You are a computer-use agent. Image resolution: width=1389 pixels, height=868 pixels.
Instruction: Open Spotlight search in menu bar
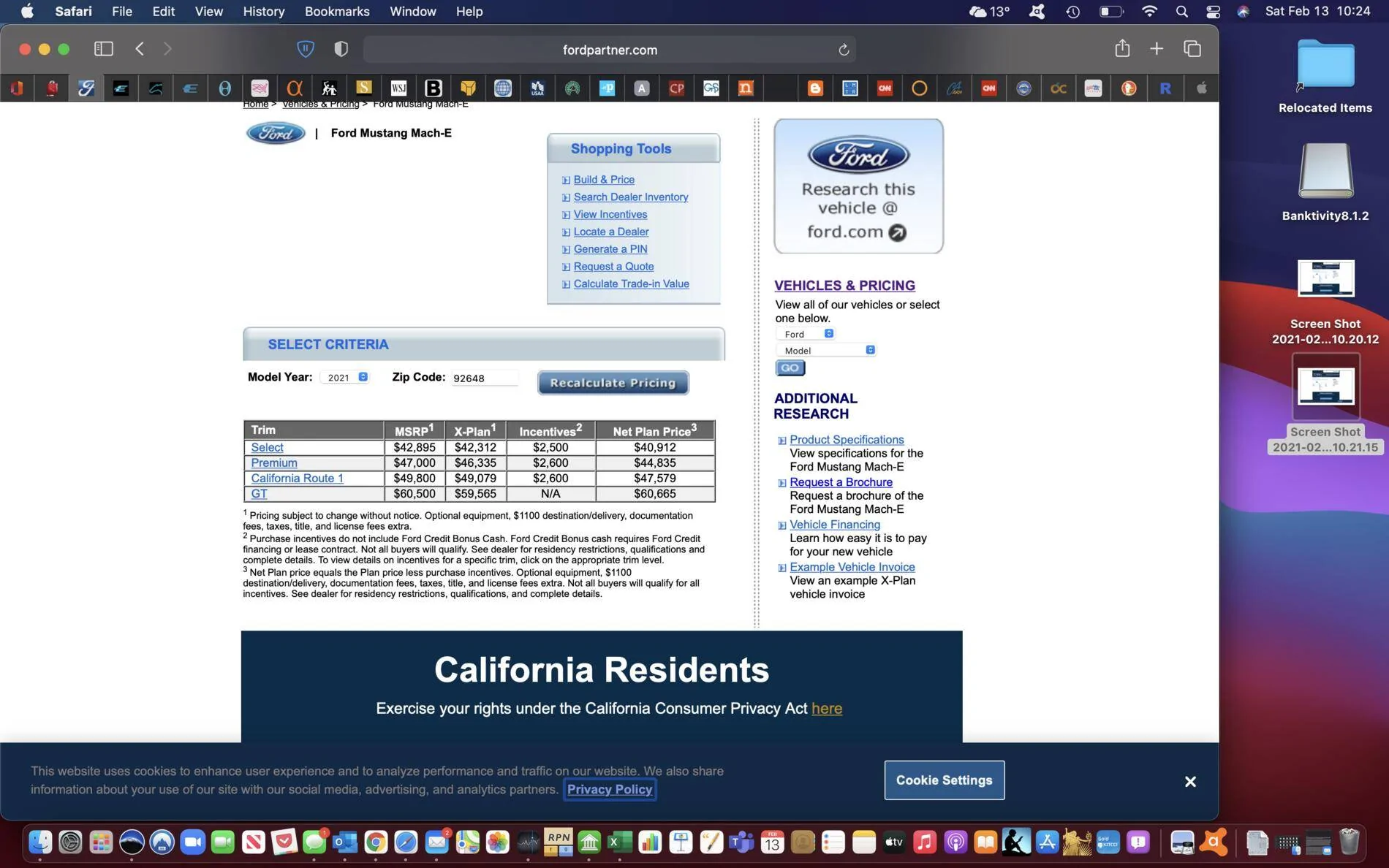coord(1181,12)
